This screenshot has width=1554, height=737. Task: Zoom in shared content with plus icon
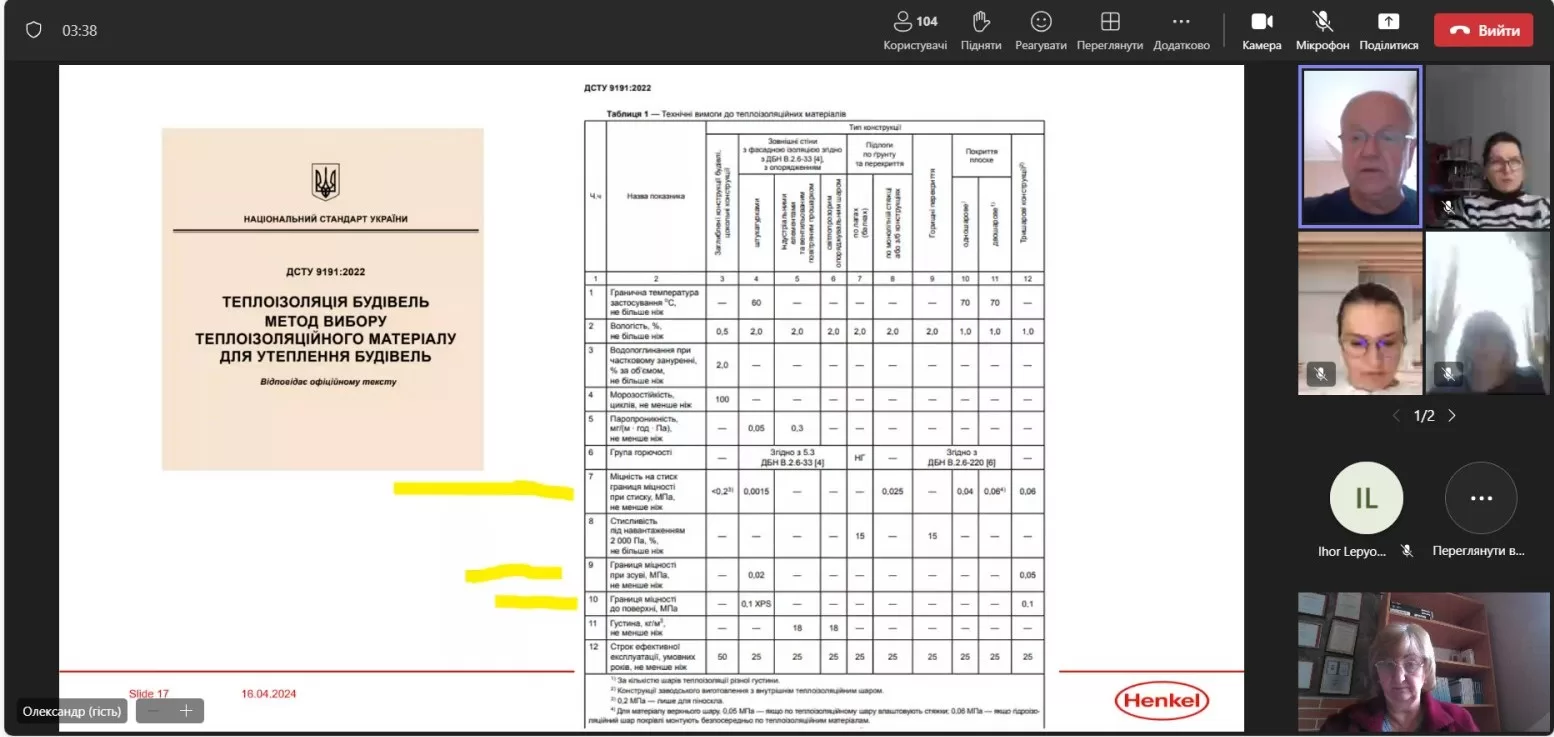[186, 711]
